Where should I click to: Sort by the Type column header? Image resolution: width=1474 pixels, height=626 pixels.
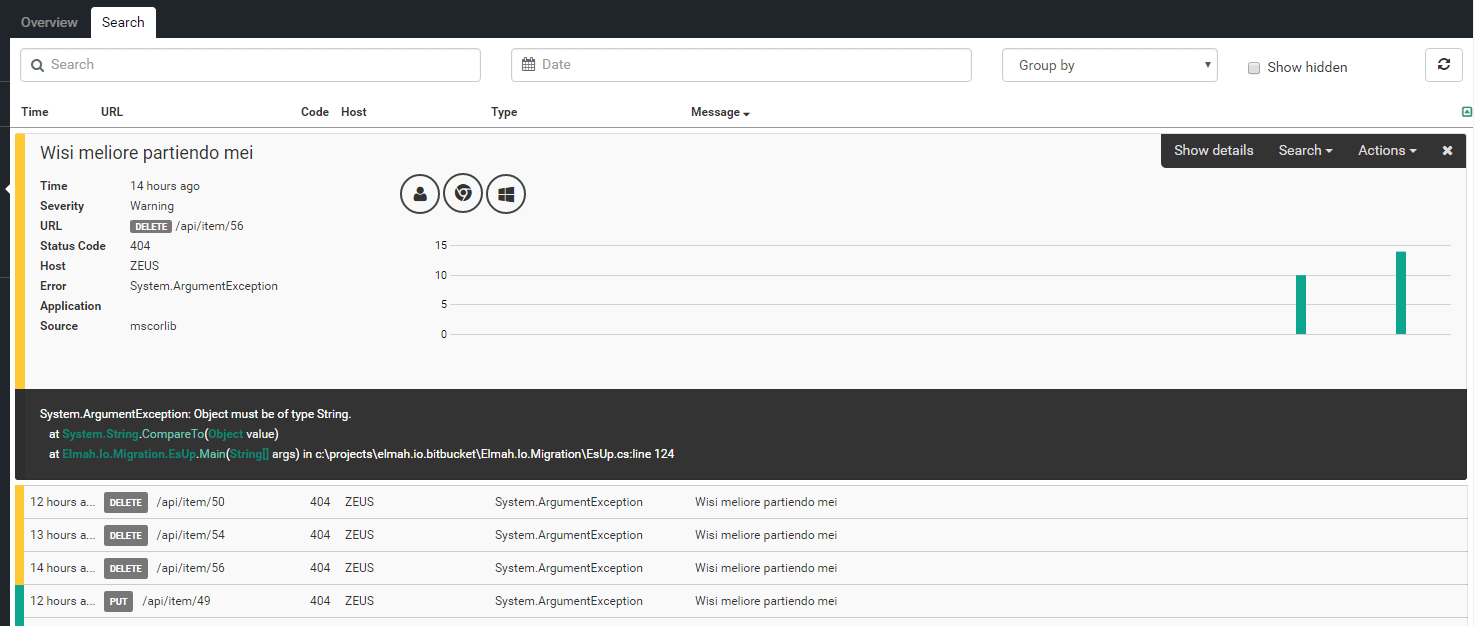coord(504,112)
